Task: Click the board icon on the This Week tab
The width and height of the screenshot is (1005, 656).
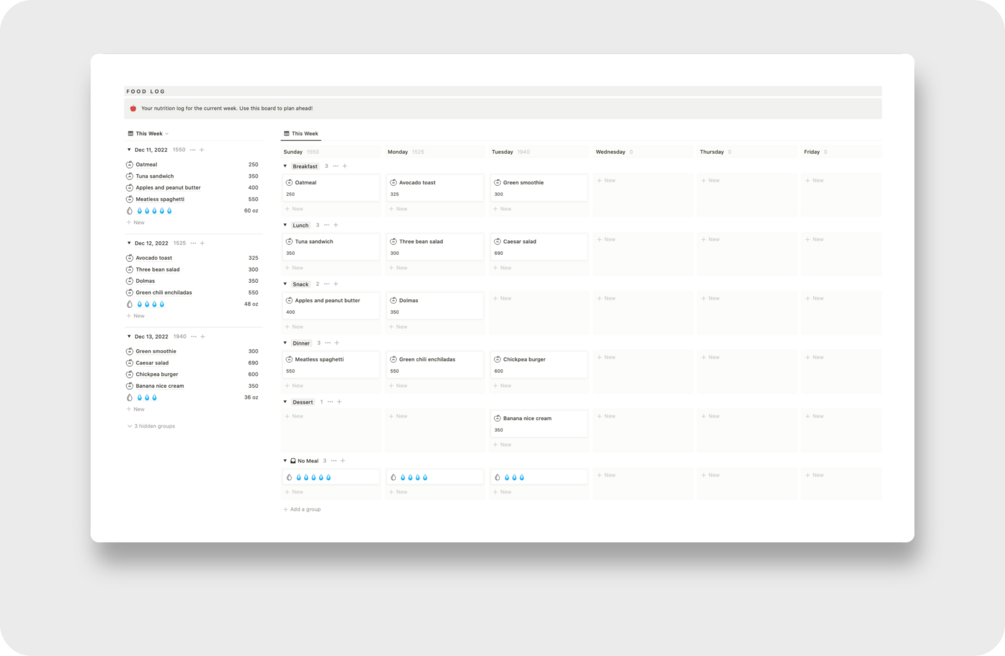Action: (287, 133)
